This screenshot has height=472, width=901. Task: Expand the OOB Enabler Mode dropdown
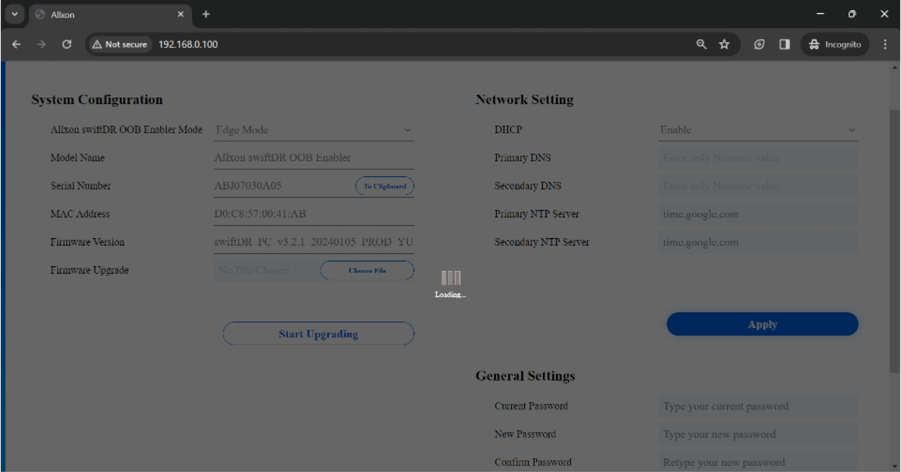314,130
